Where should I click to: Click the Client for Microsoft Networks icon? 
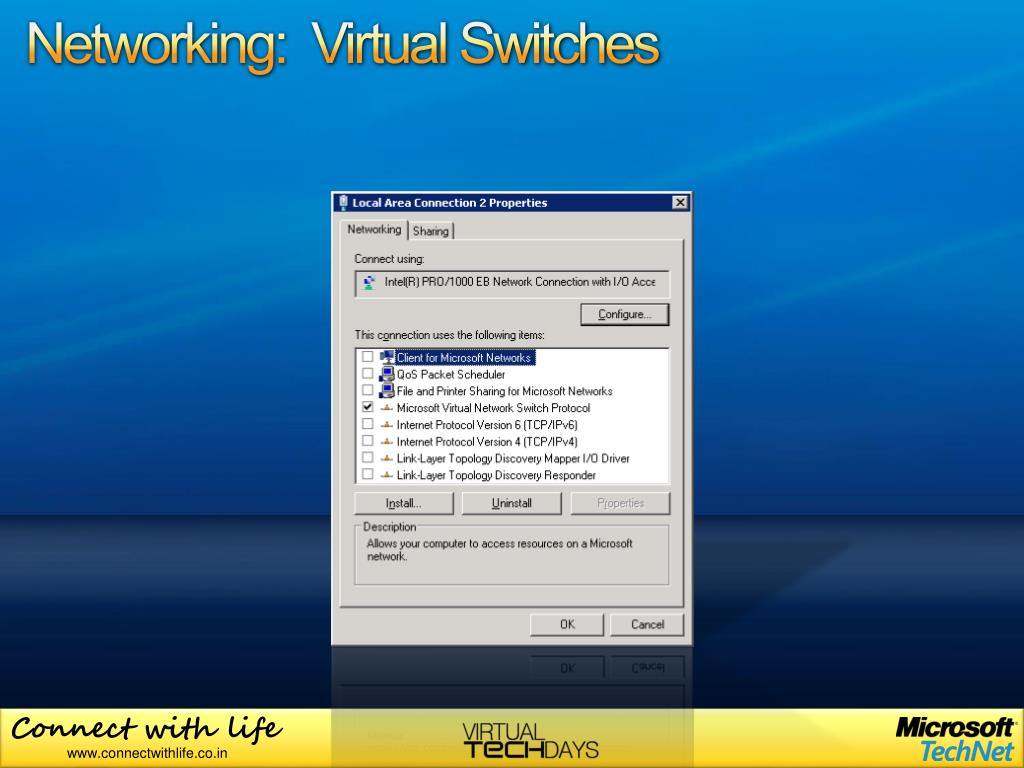pyautogui.click(x=387, y=357)
